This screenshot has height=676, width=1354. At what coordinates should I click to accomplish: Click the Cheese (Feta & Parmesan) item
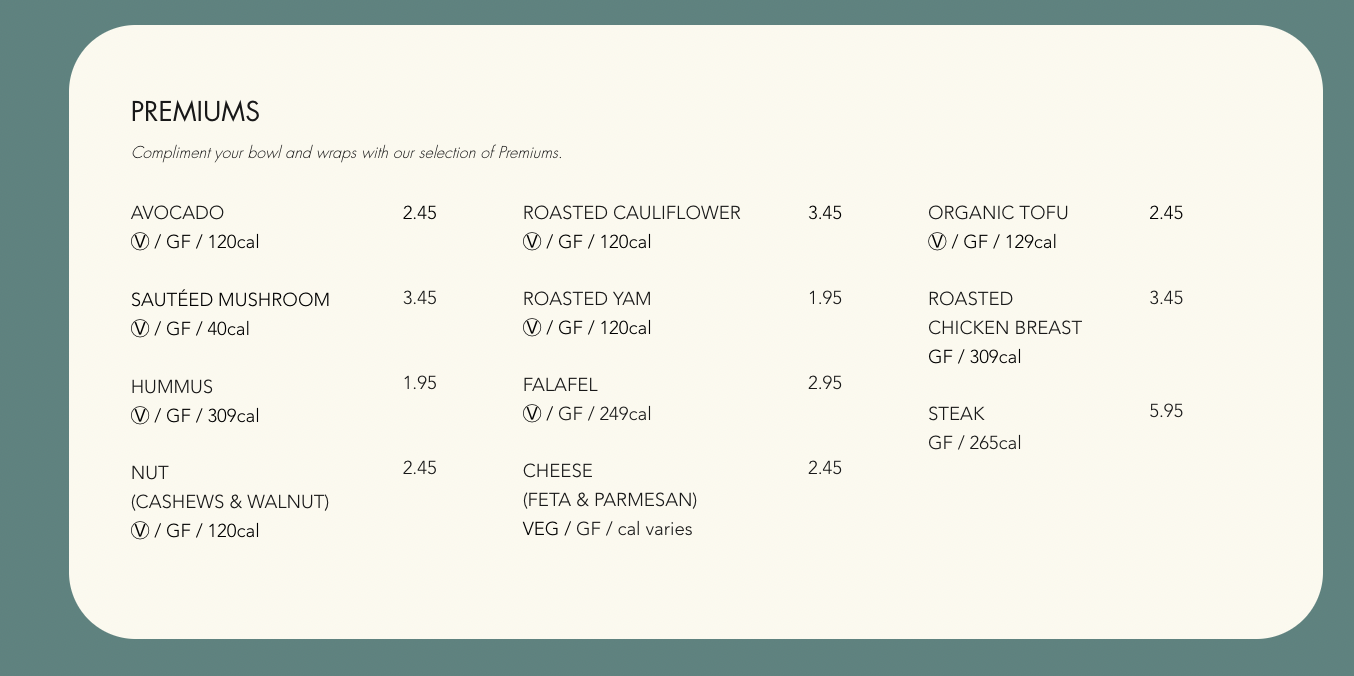(x=609, y=485)
